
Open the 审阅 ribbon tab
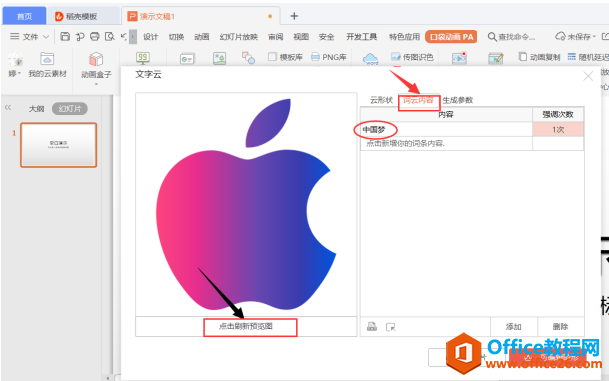(275, 37)
